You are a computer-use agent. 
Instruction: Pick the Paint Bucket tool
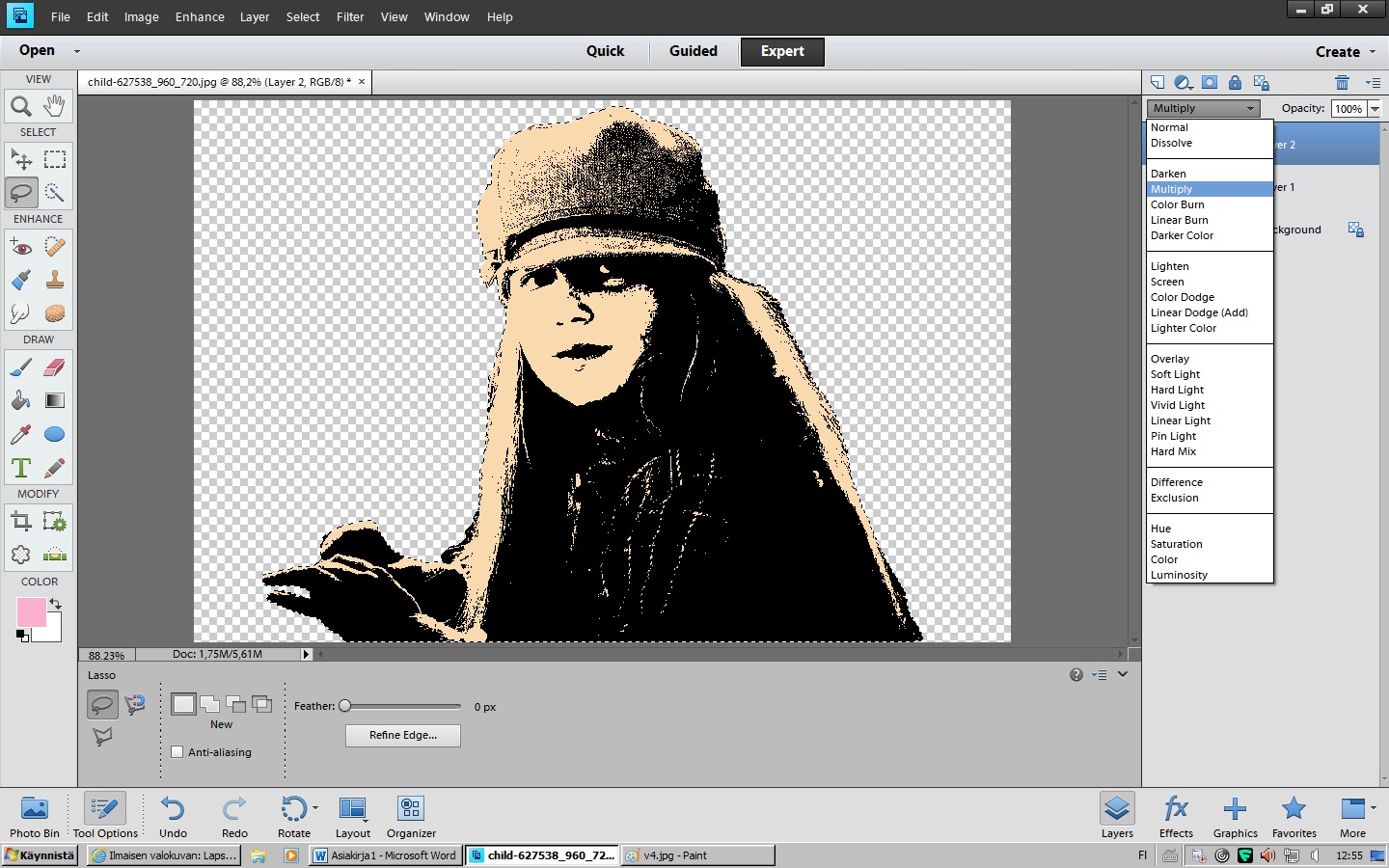click(x=21, y=400)
